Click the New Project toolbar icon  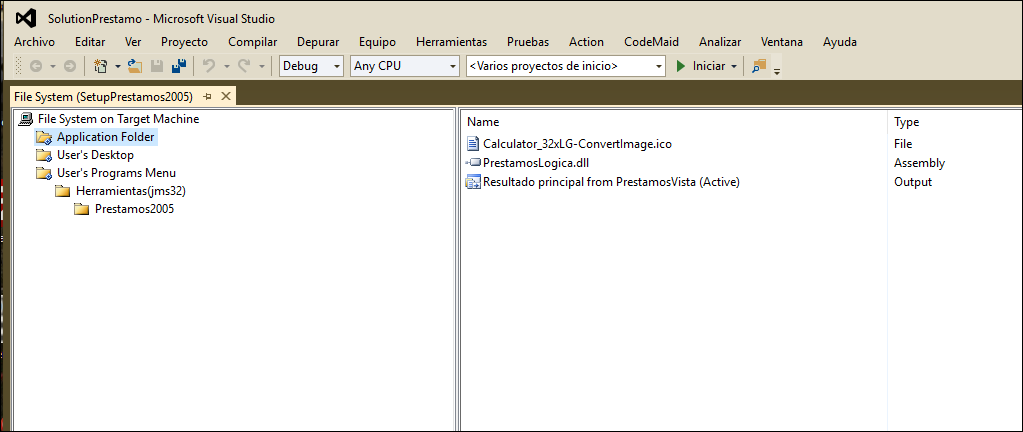pos(100,66)
